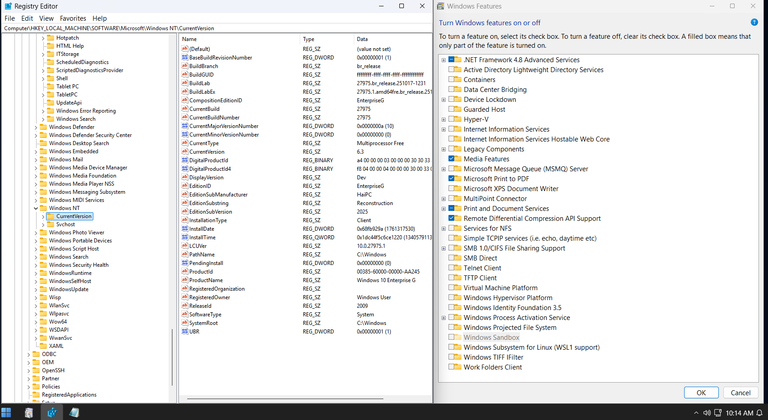Image resolution: width=768 pixels, height=420 pixels.
Task: Expand the Windows Defender registry key
Action: [x=36, y=127]
